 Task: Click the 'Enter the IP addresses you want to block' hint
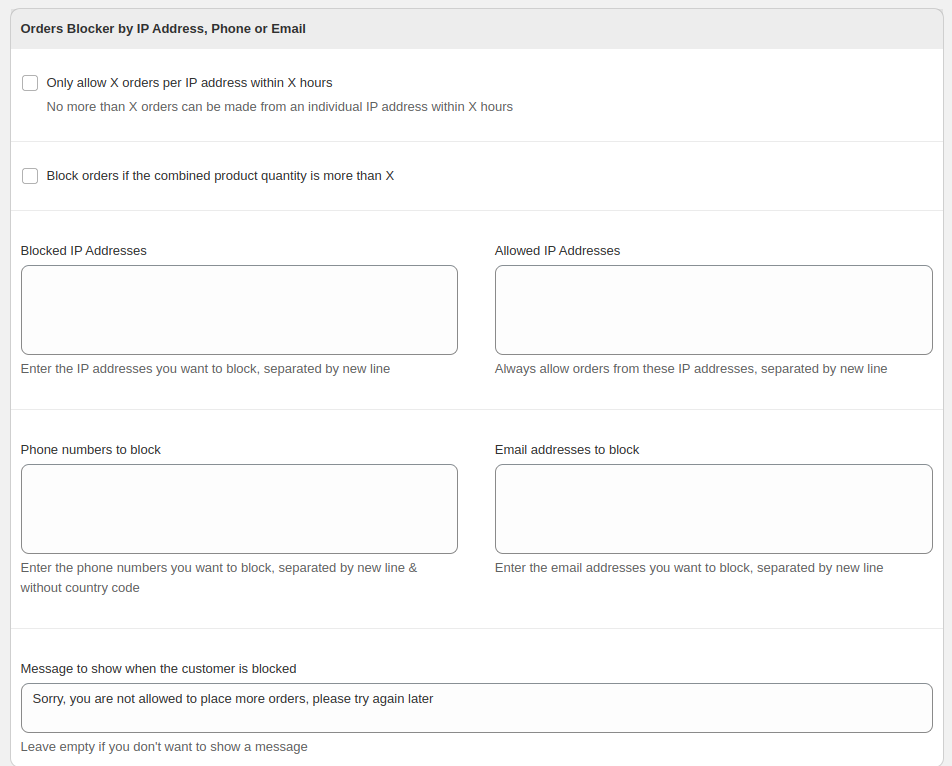[205, 369]
